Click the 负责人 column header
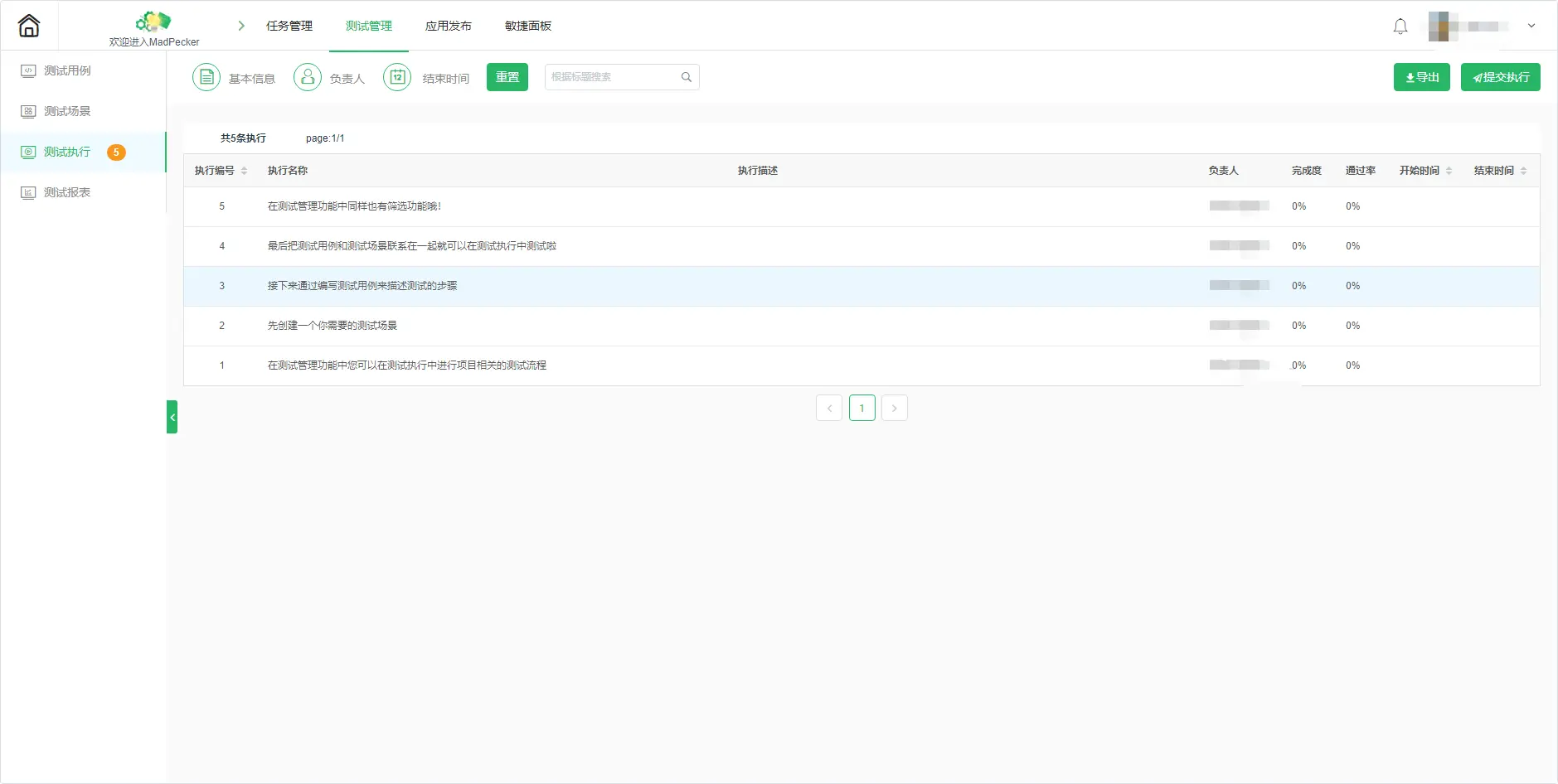This screenshot has height=784, width=1558. point(1223,171)
